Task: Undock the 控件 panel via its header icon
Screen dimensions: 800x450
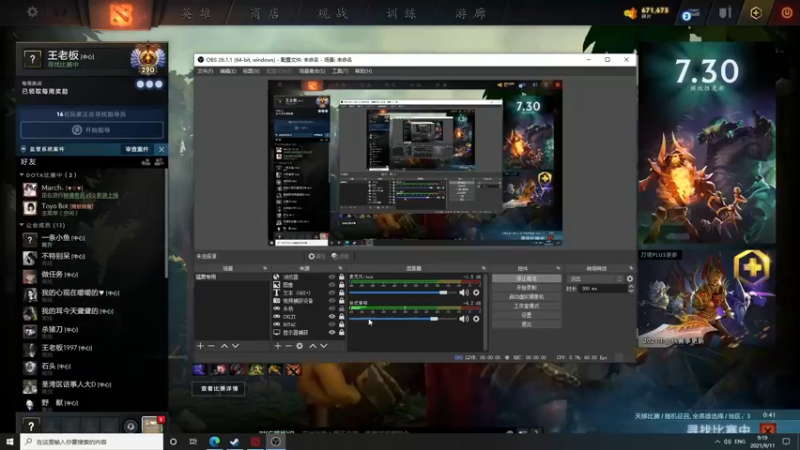Action: click(x=558, y=268)
